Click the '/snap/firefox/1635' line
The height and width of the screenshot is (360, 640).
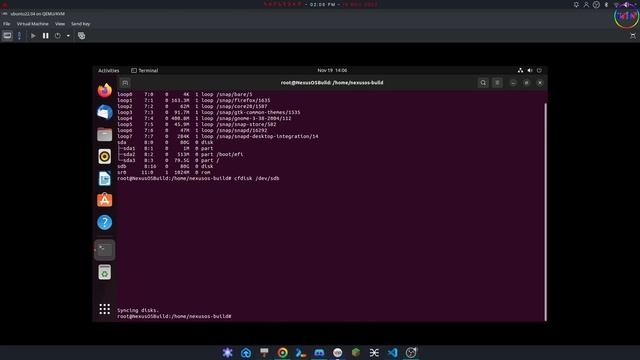point(243,100)
